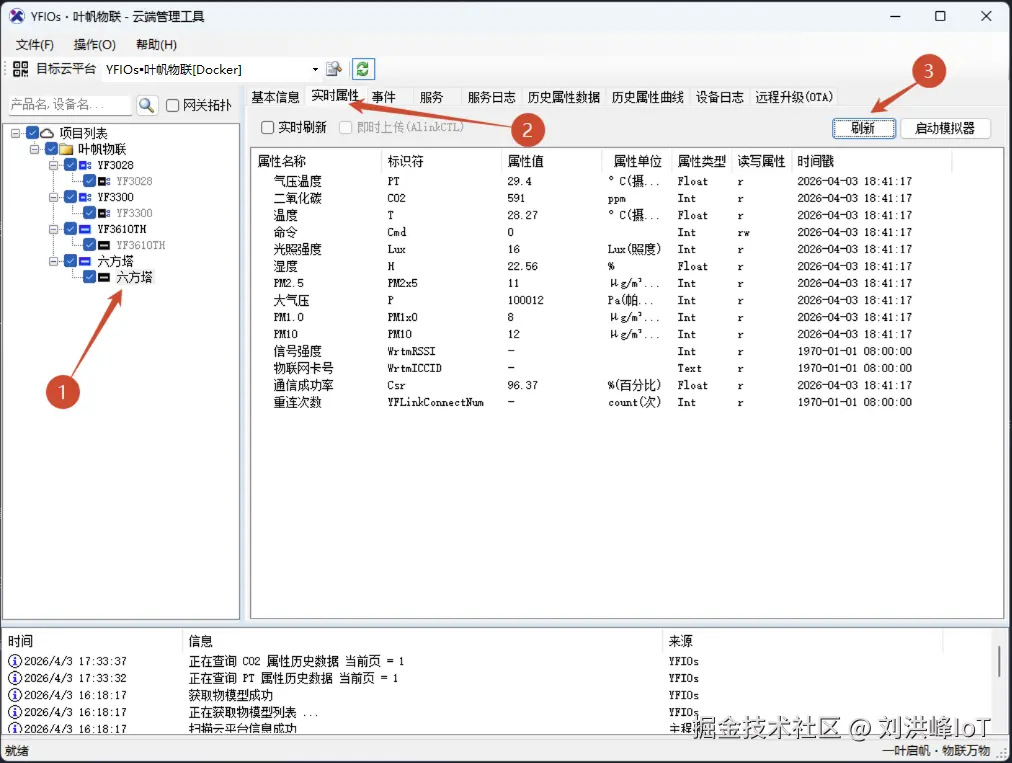Click the cloud icon beside 项目列表
This screenshot has height=763, width=1012.
point(46,133)
